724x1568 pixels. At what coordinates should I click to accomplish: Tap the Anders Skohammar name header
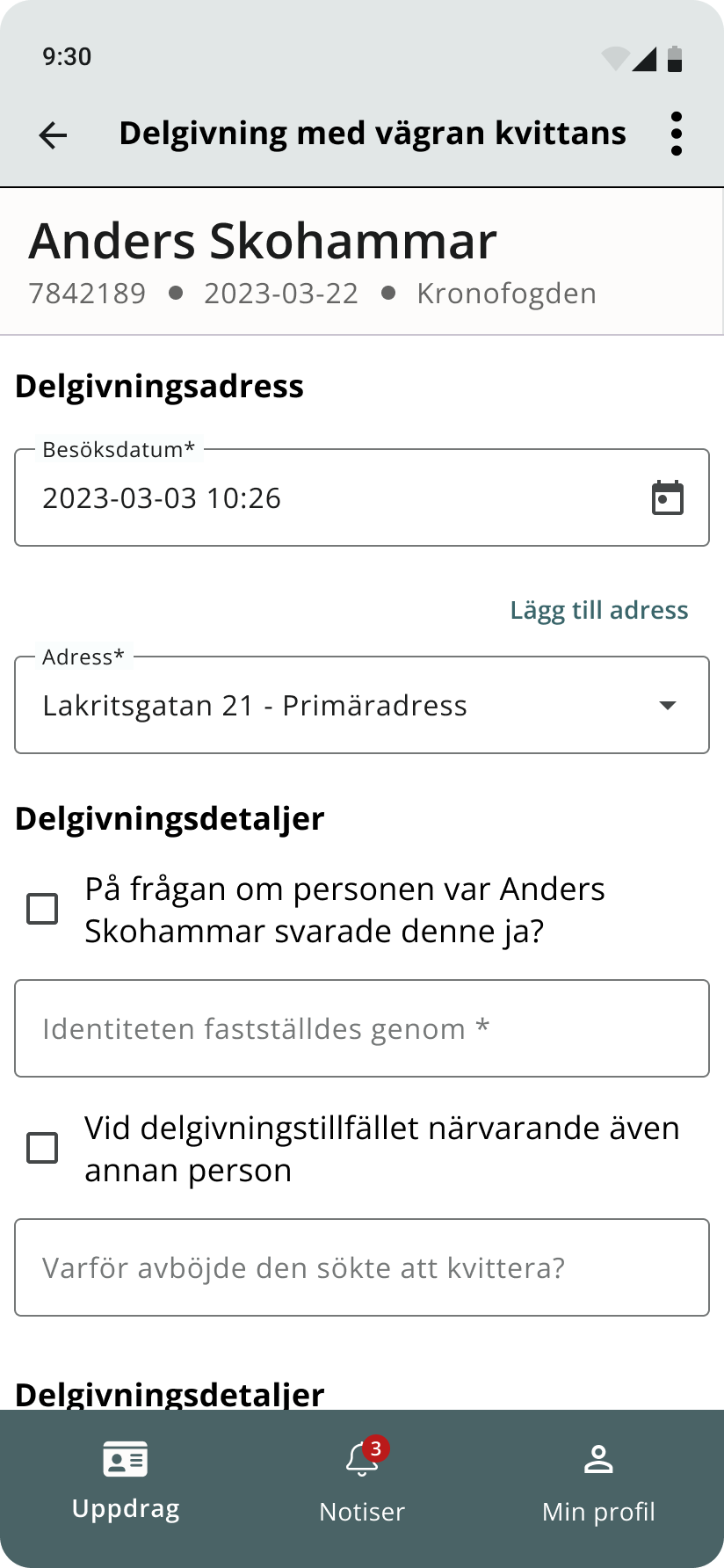point(263,241)
